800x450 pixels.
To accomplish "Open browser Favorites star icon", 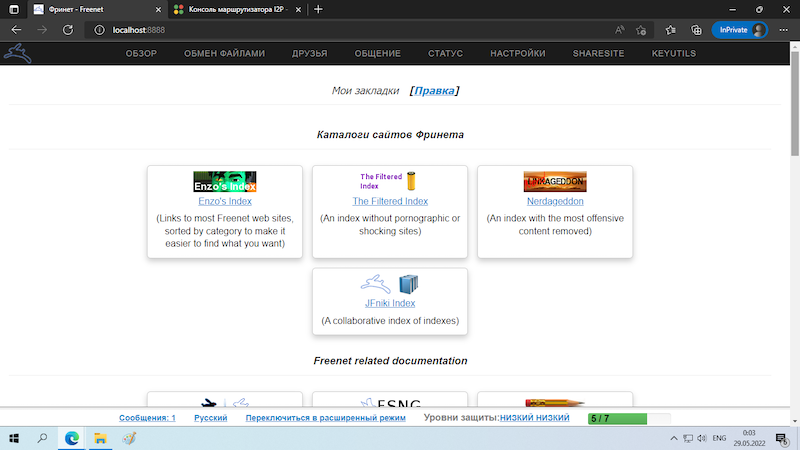I will 670,30.
